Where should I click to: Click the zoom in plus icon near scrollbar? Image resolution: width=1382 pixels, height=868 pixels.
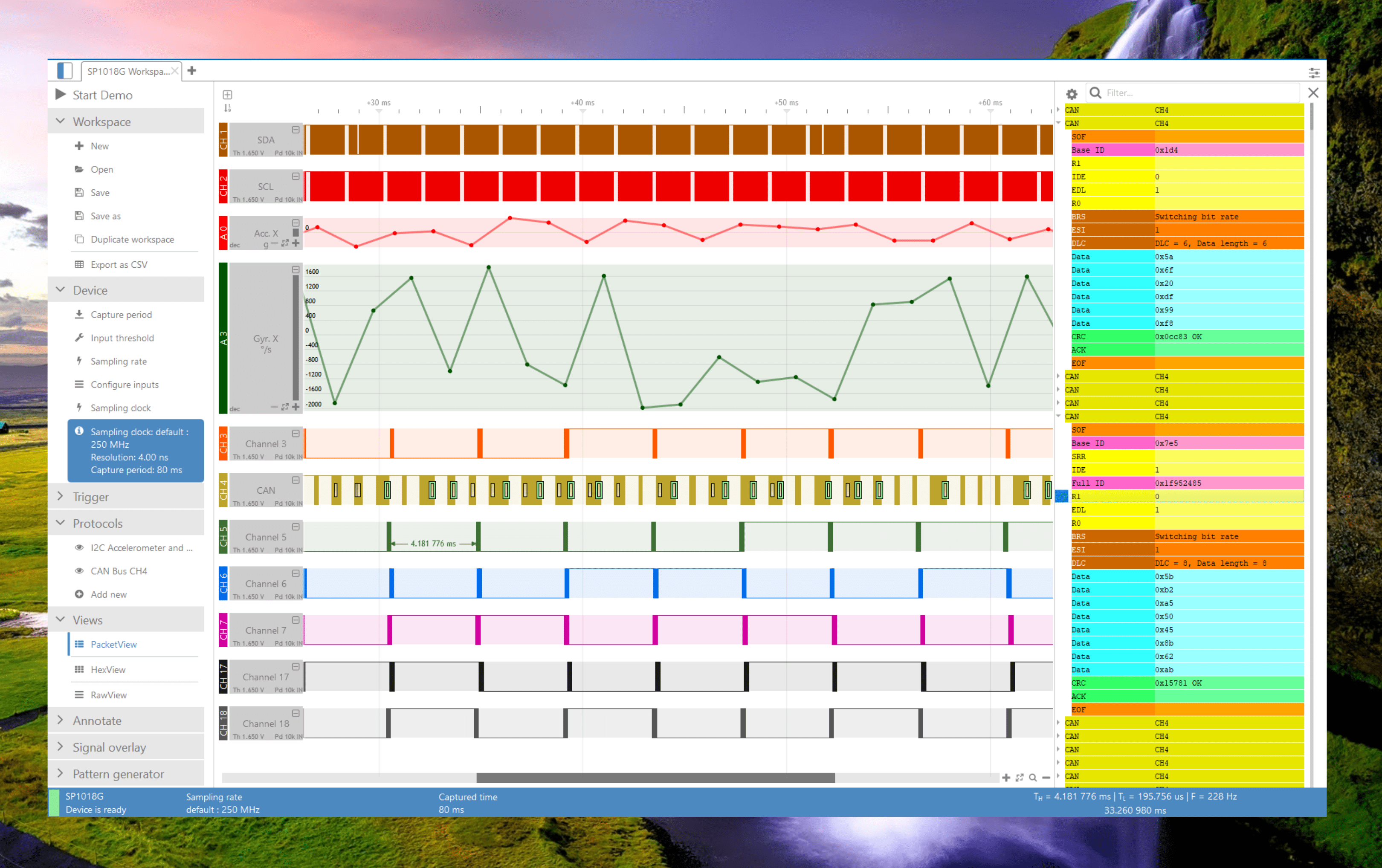[x=1005, y=777]
